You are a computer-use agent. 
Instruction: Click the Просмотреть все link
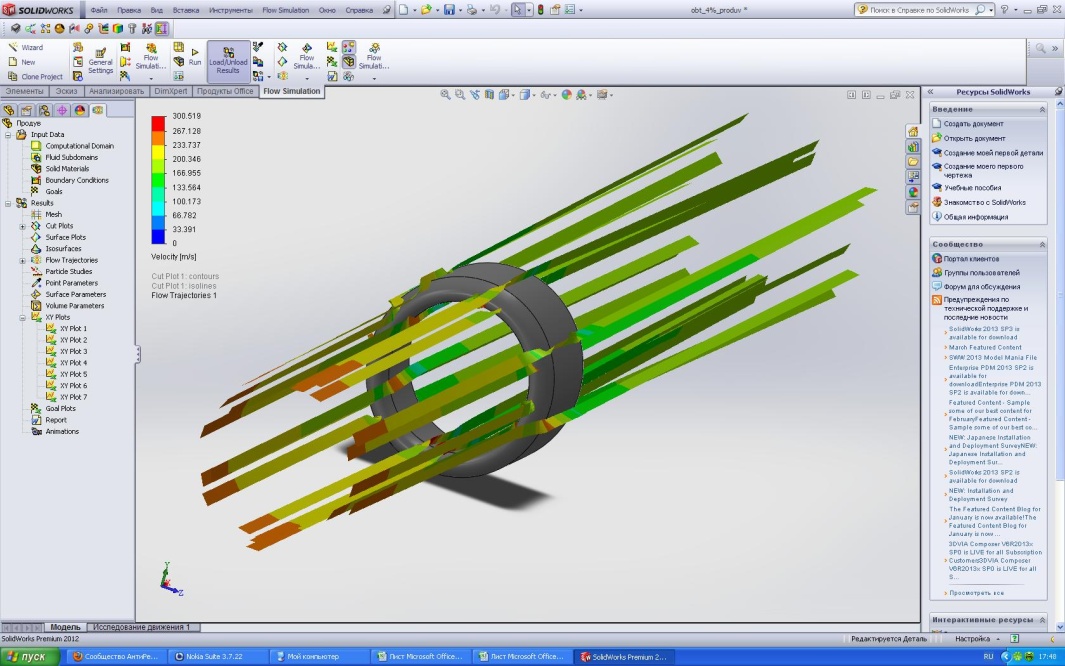click(x=976, y=593)
